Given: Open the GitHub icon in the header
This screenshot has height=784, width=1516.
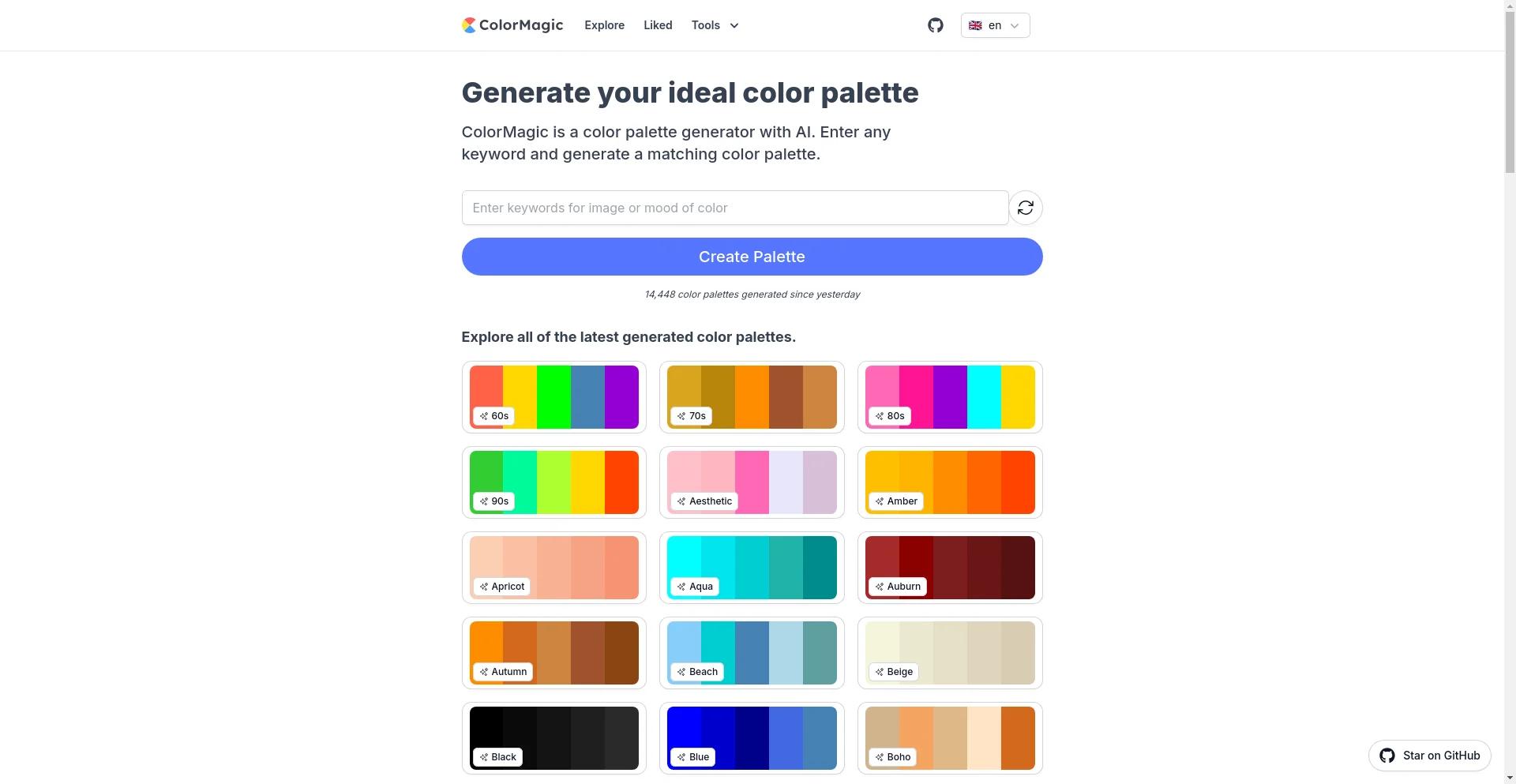Looking at the screenshot, I should coord(935,25).
